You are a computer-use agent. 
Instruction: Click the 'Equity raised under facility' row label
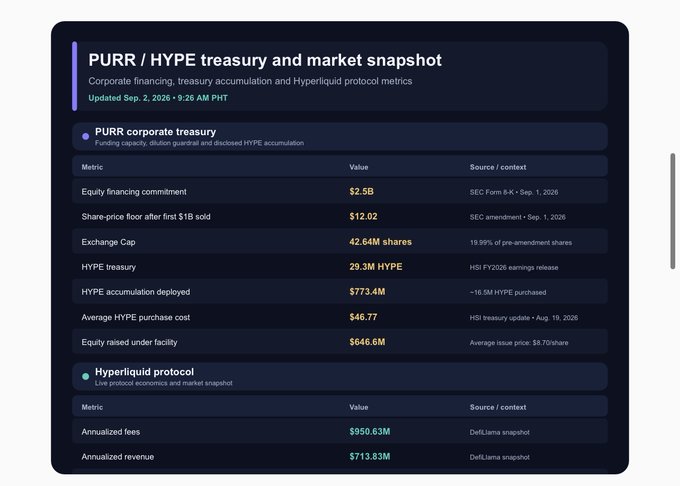129,342
